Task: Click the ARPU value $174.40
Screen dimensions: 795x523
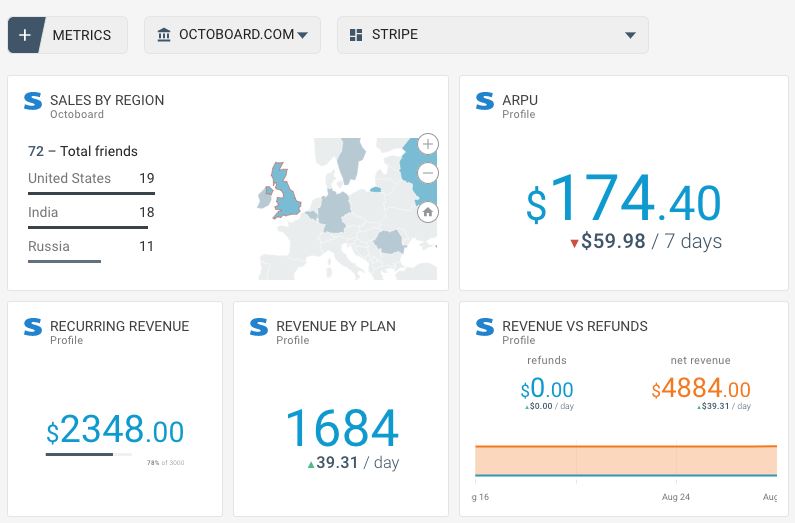Action: [x=624, y=198]
